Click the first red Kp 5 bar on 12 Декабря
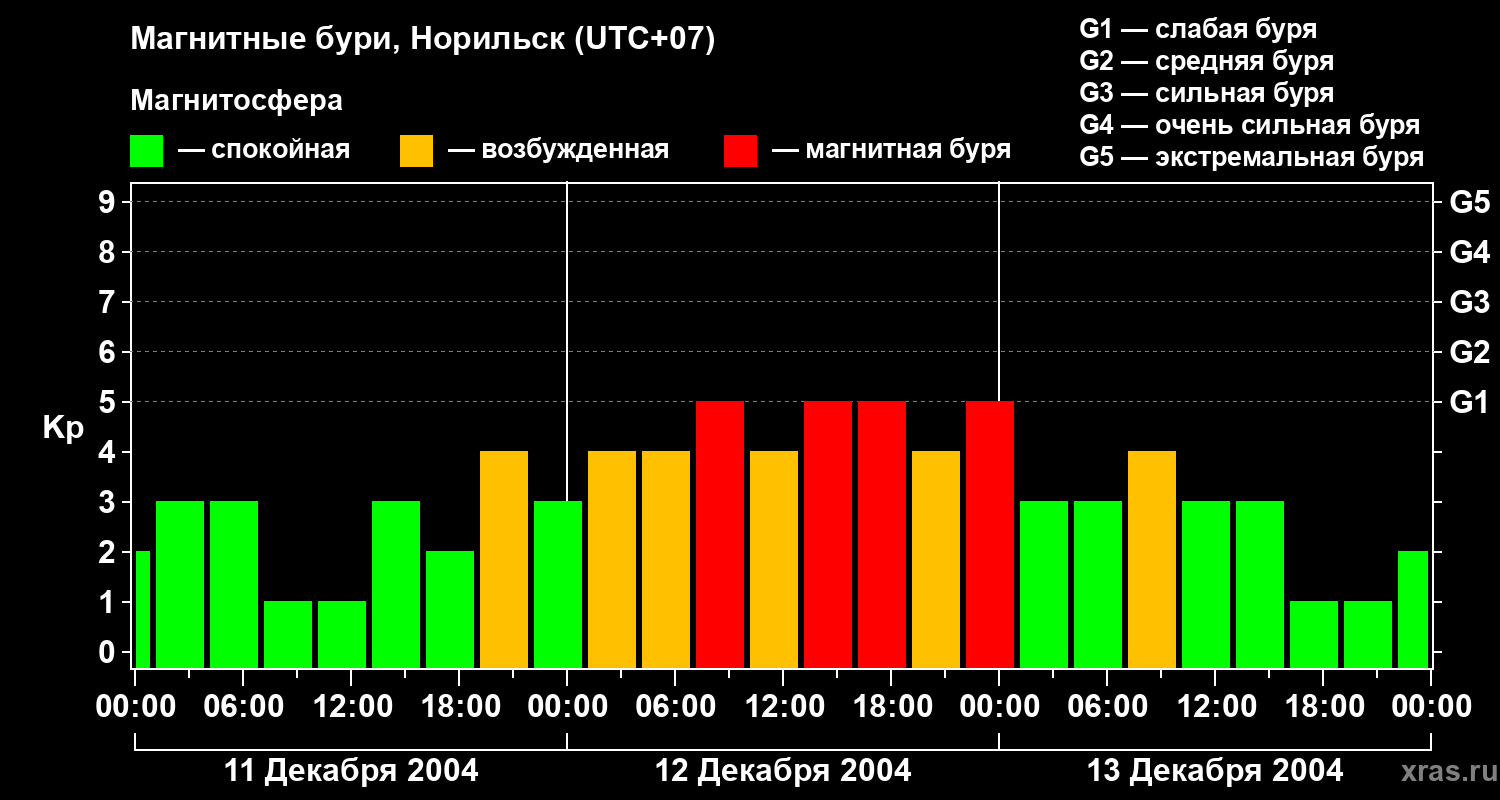 (720, 534)
